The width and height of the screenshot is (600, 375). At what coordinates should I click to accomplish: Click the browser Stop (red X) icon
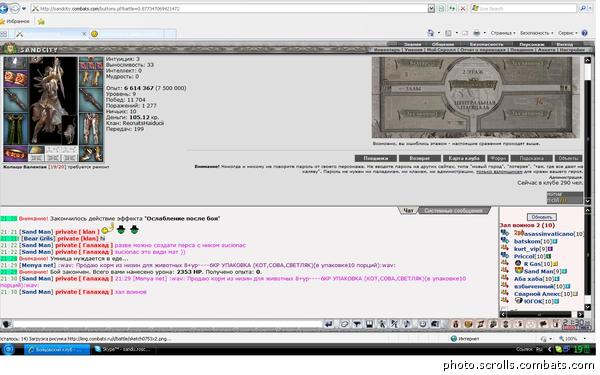pos(463,8)
